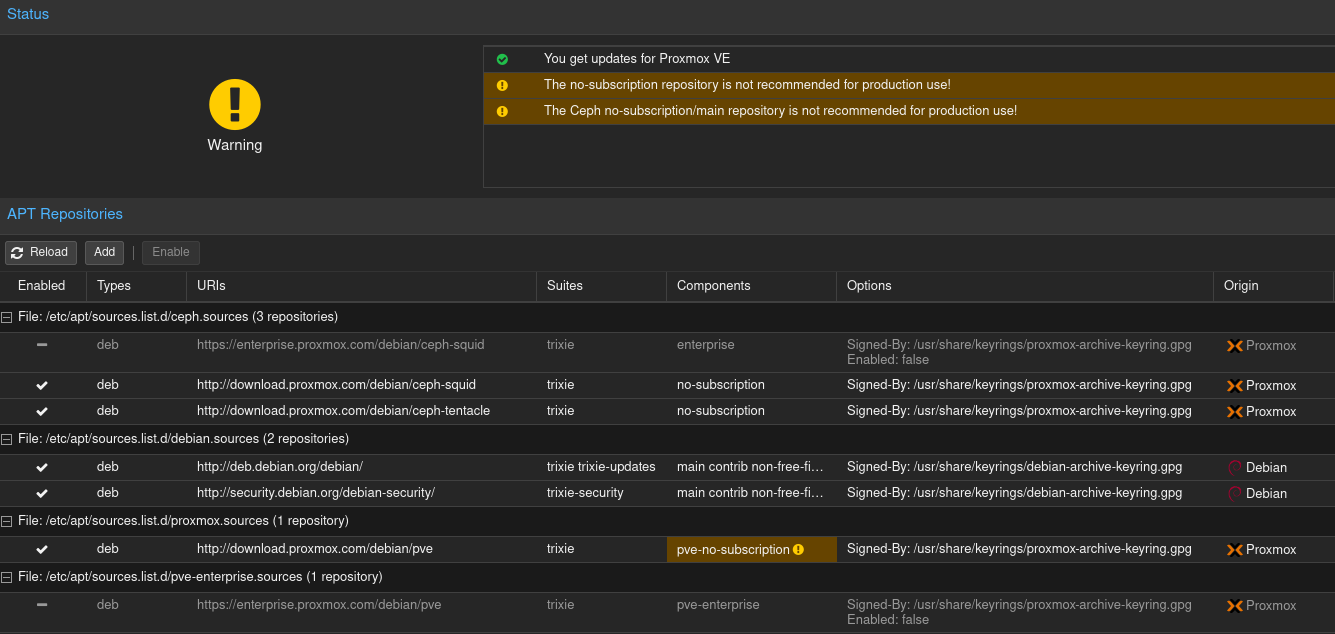Reload the APT repositories list
Screen dimensions: 1335x634
41,252
